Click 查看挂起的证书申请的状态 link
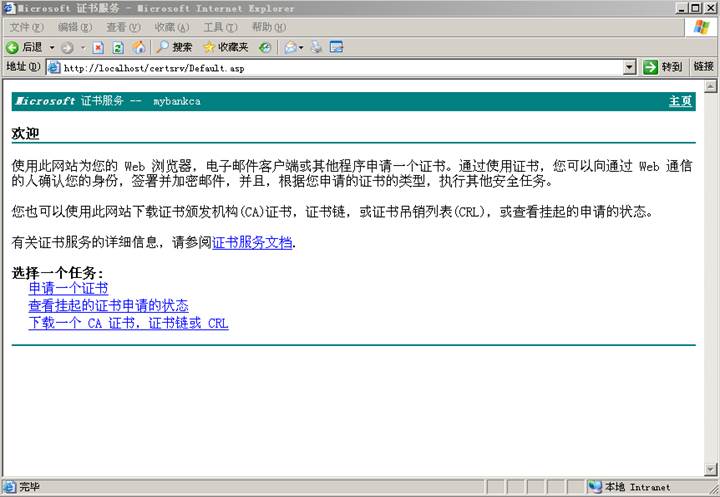720x497 pixels. 108,306
